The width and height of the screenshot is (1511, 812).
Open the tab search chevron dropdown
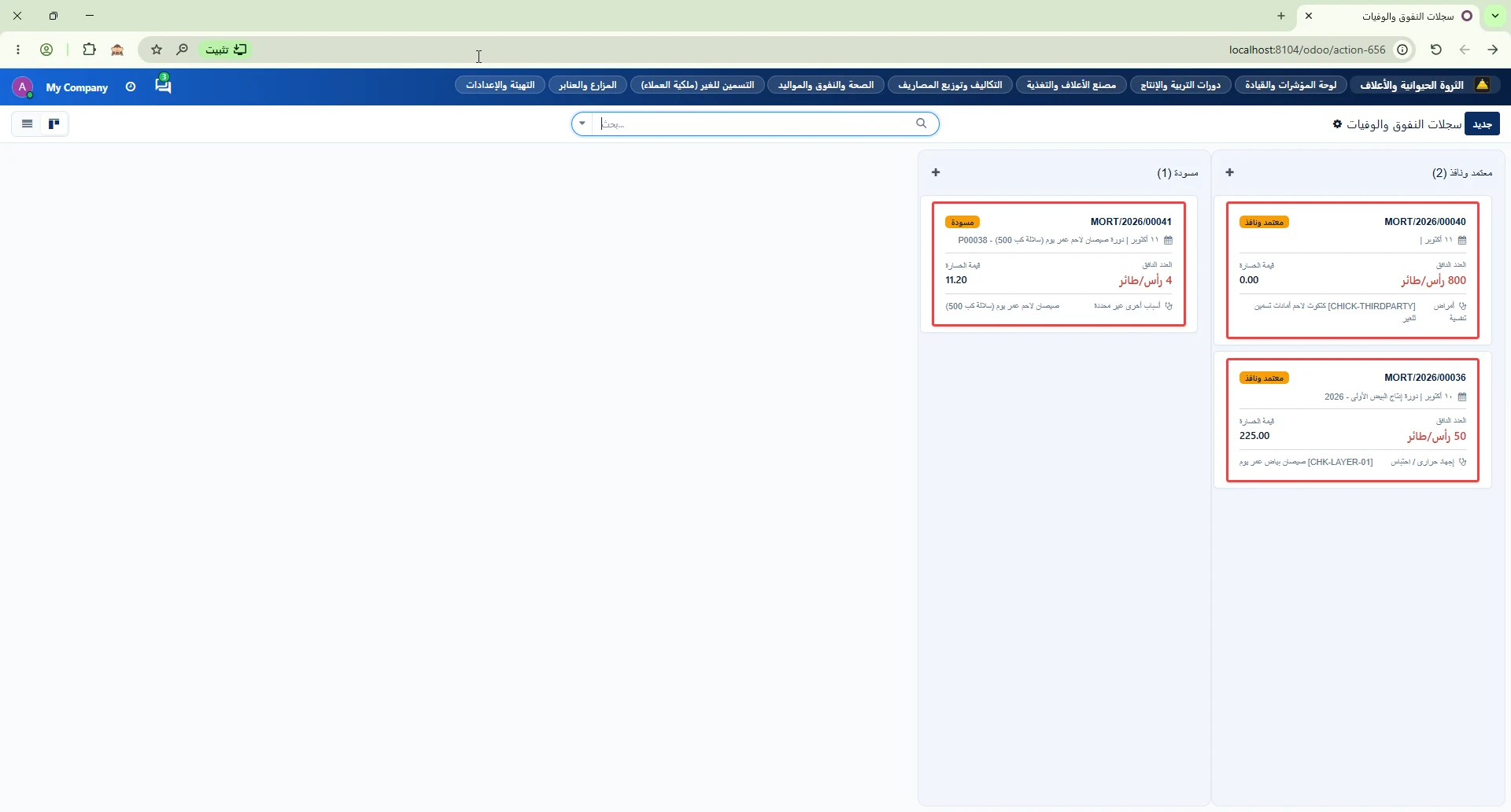click(x=1494, y=16)
